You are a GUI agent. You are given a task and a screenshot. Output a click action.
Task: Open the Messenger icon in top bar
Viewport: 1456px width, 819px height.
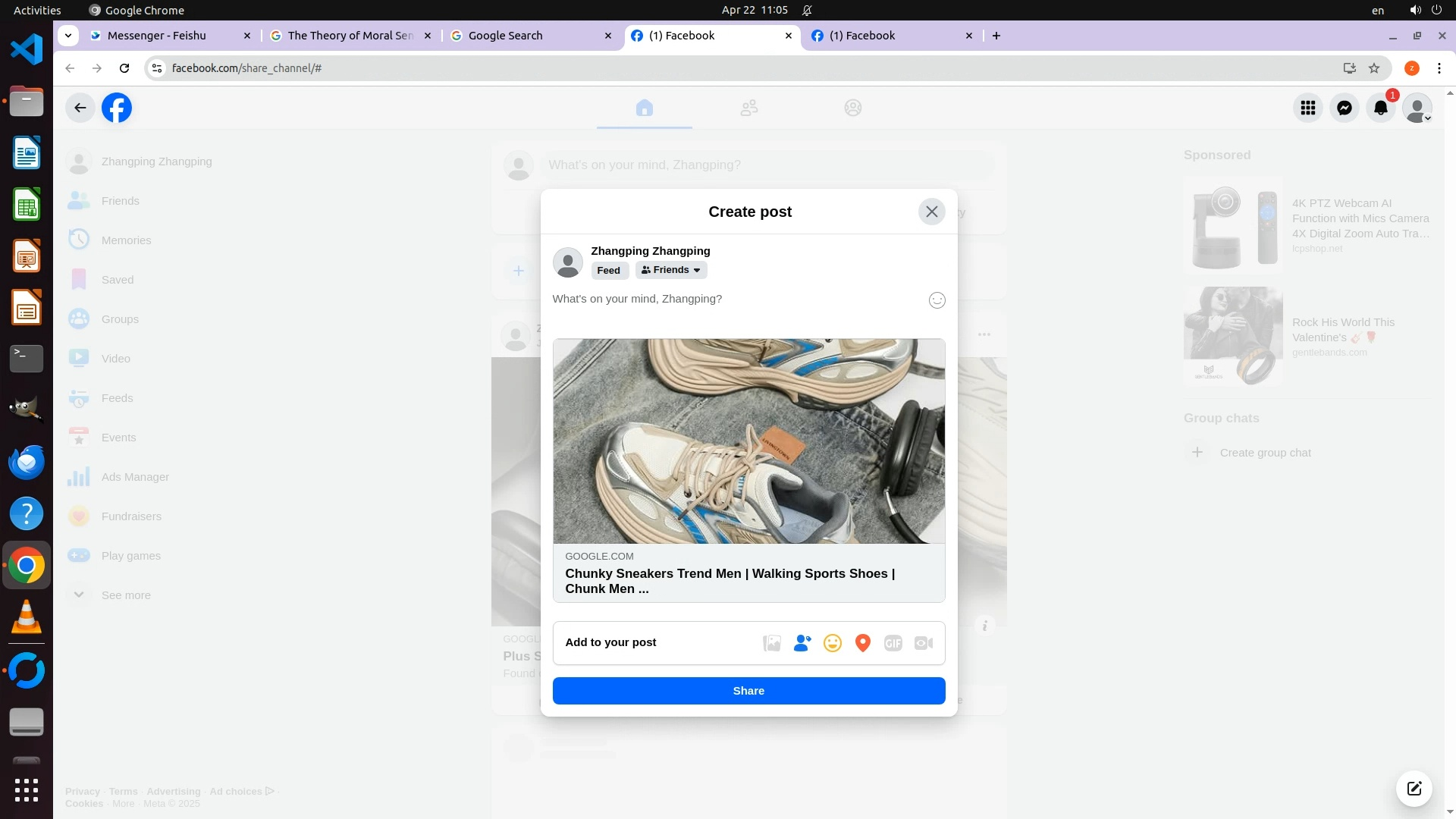(1344, 108)
